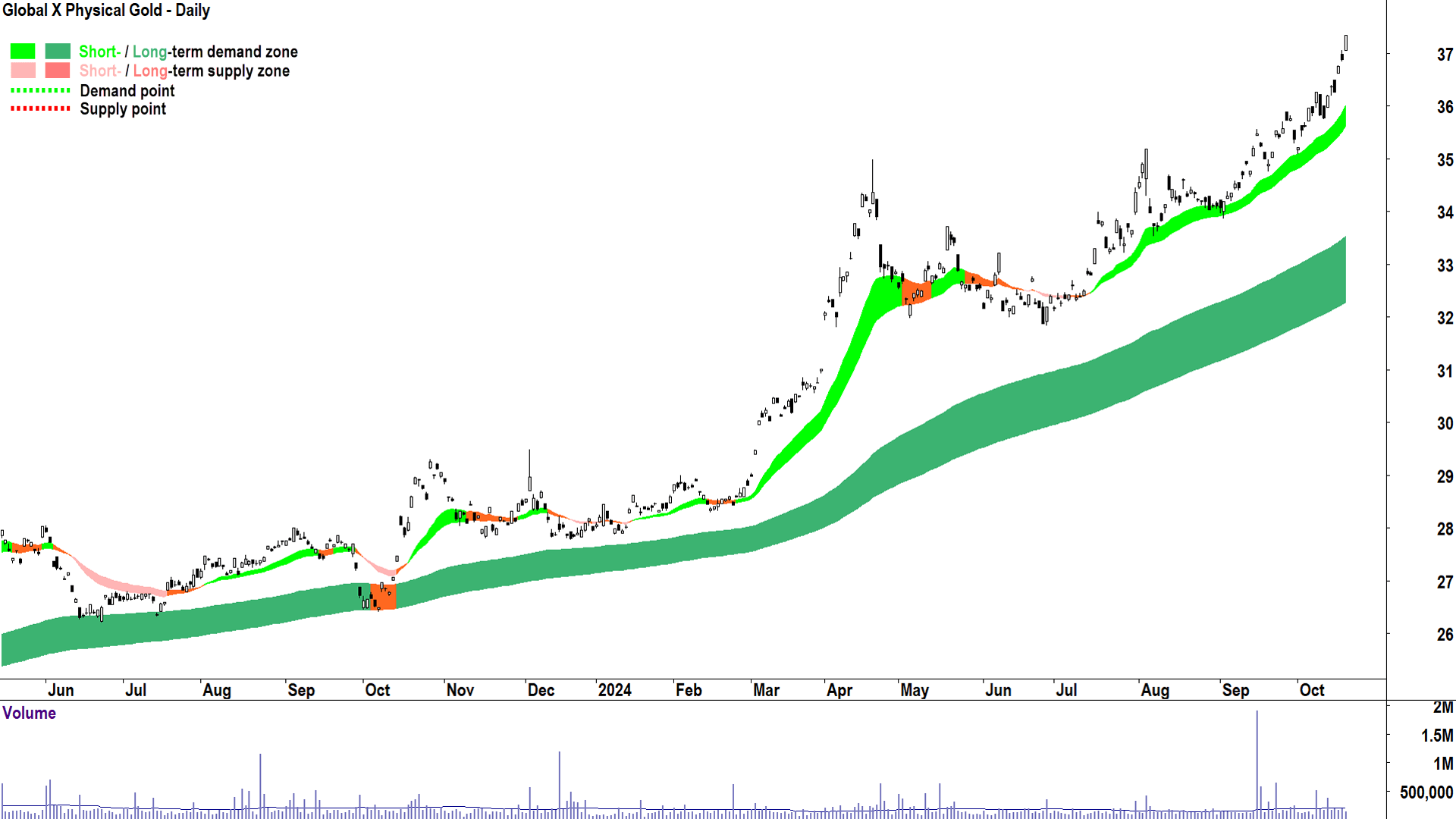Click the Feb label on time axis
This screenshot has height=819, width=1456.
[x=689, y=690]
